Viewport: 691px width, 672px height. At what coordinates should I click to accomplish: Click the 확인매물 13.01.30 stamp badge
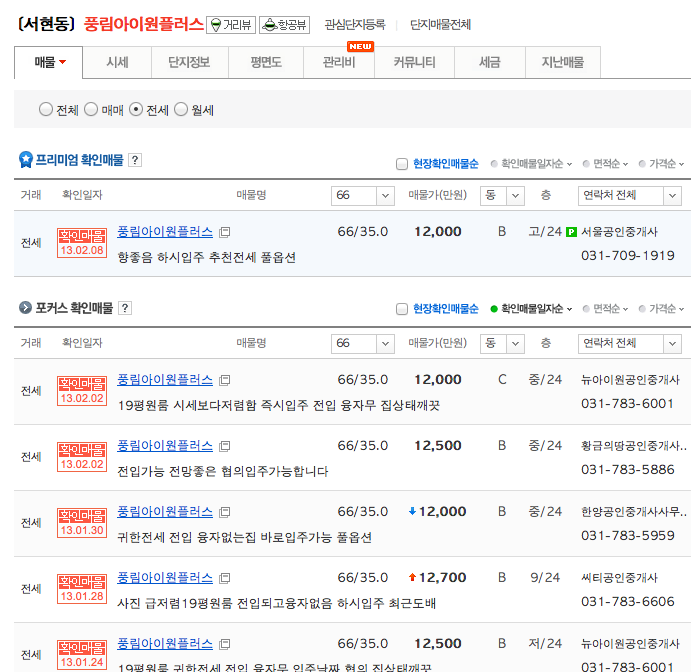82,523
